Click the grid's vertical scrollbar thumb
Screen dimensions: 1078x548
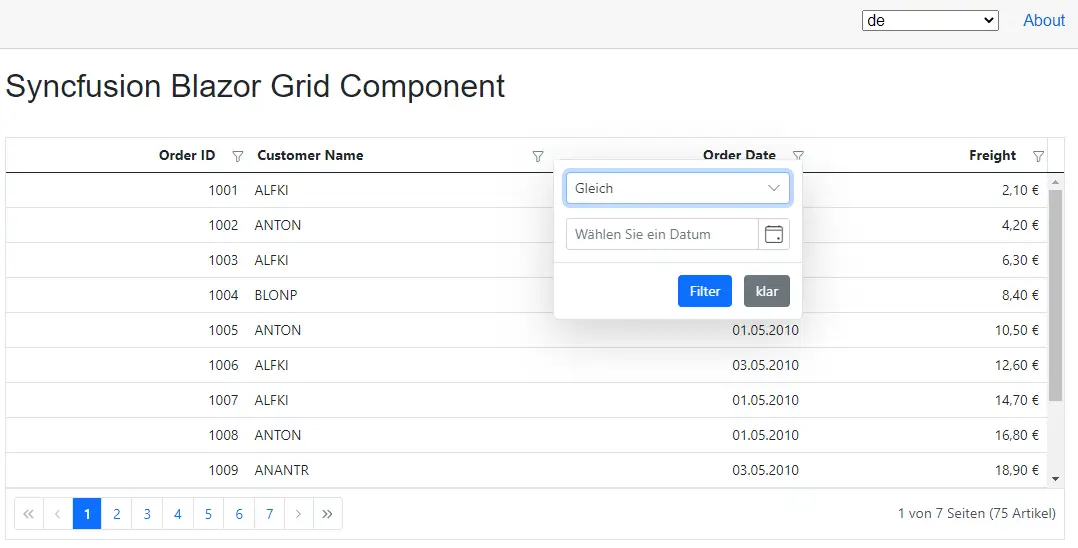(x=1055, y=296)
